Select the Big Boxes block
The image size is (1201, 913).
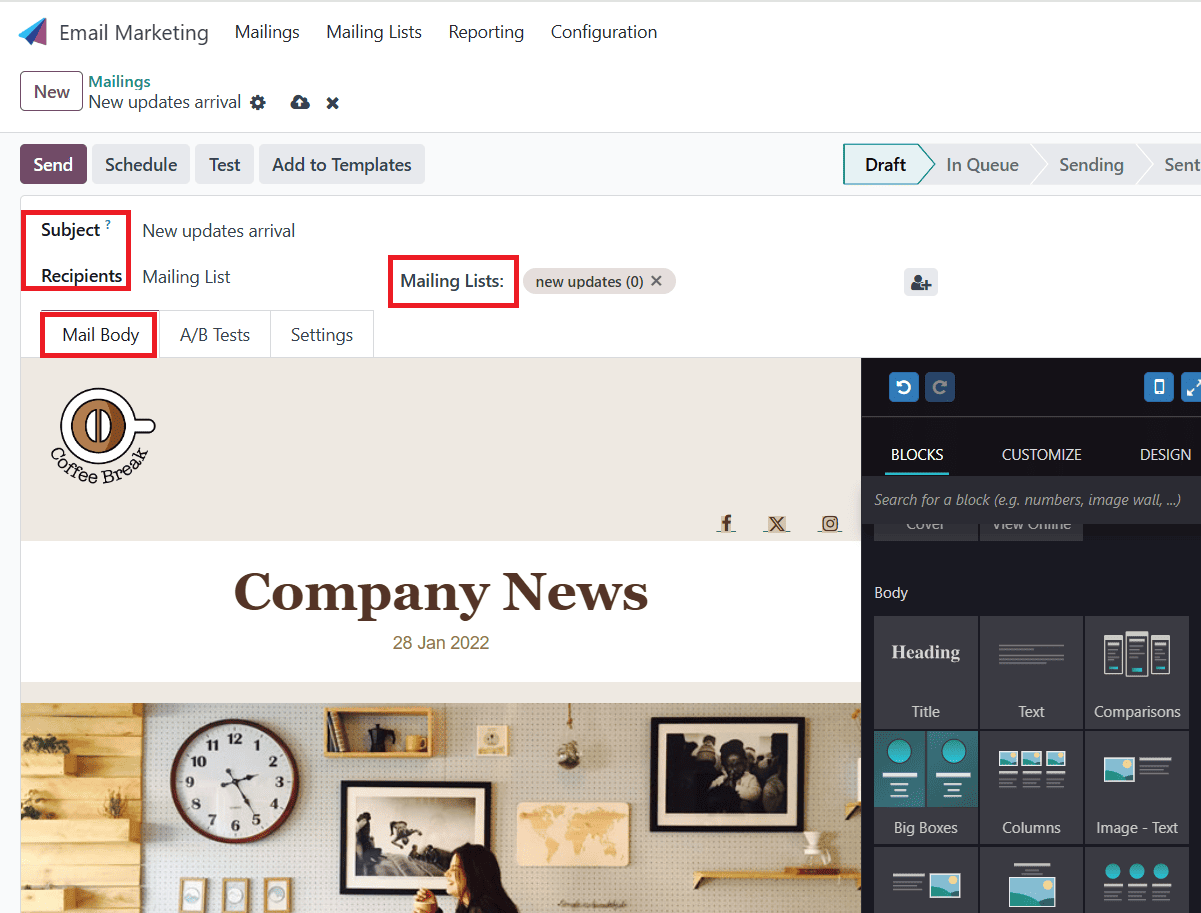[x=926, y=788]
